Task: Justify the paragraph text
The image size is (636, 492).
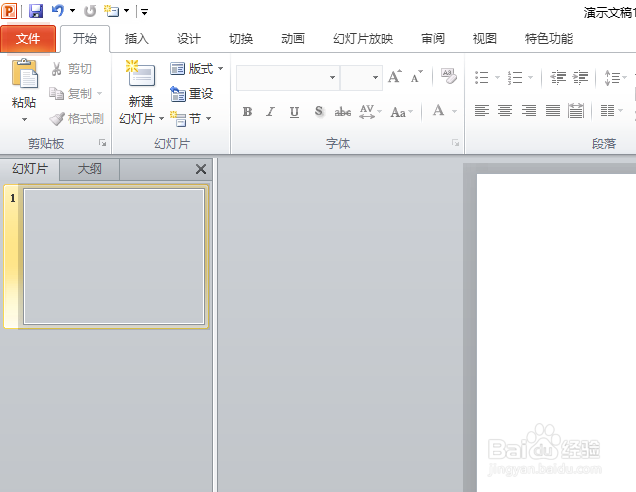Action: pos(552,110)
